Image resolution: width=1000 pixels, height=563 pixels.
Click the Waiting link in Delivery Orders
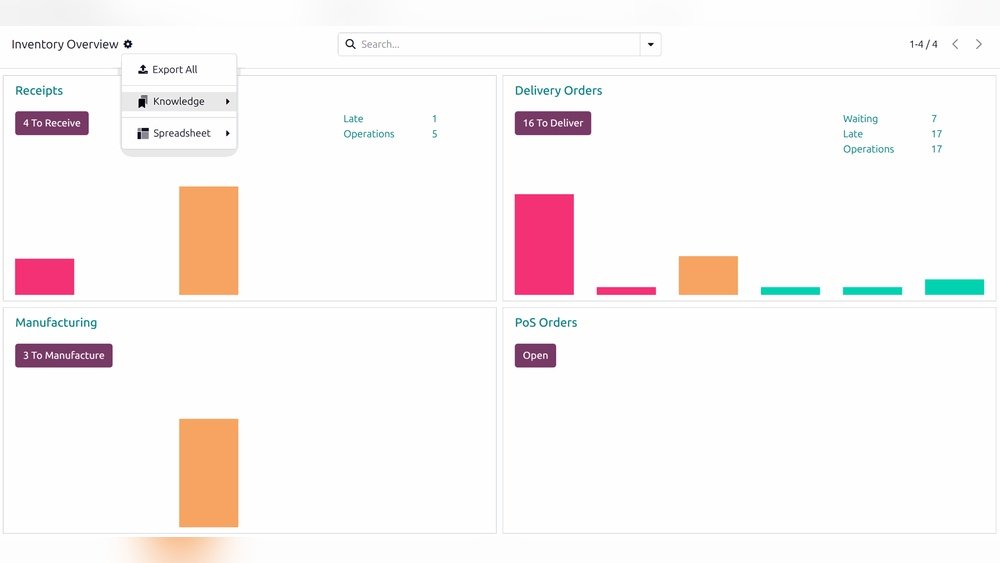click(x=860, y=119)
